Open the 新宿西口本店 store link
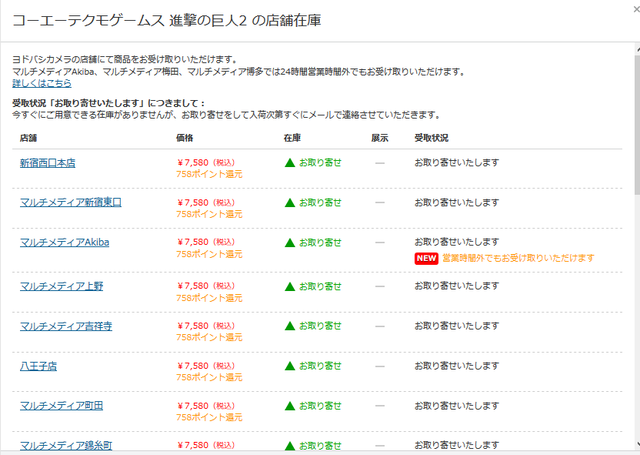The width and height of the screenshot is (640, 455). [x=47, y=163]
